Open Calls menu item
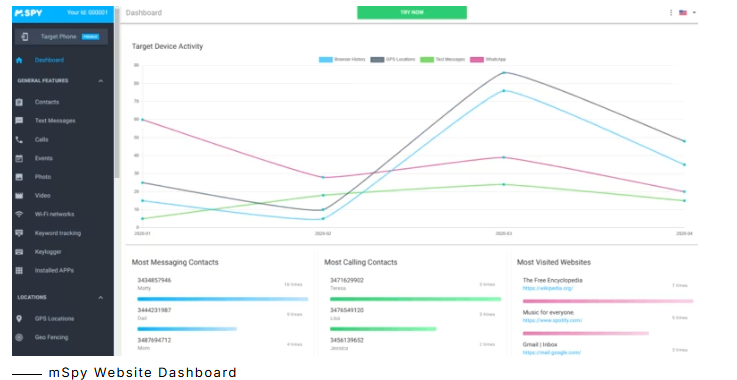Viewport: 737px width, 380px height. tap(41, 140)
